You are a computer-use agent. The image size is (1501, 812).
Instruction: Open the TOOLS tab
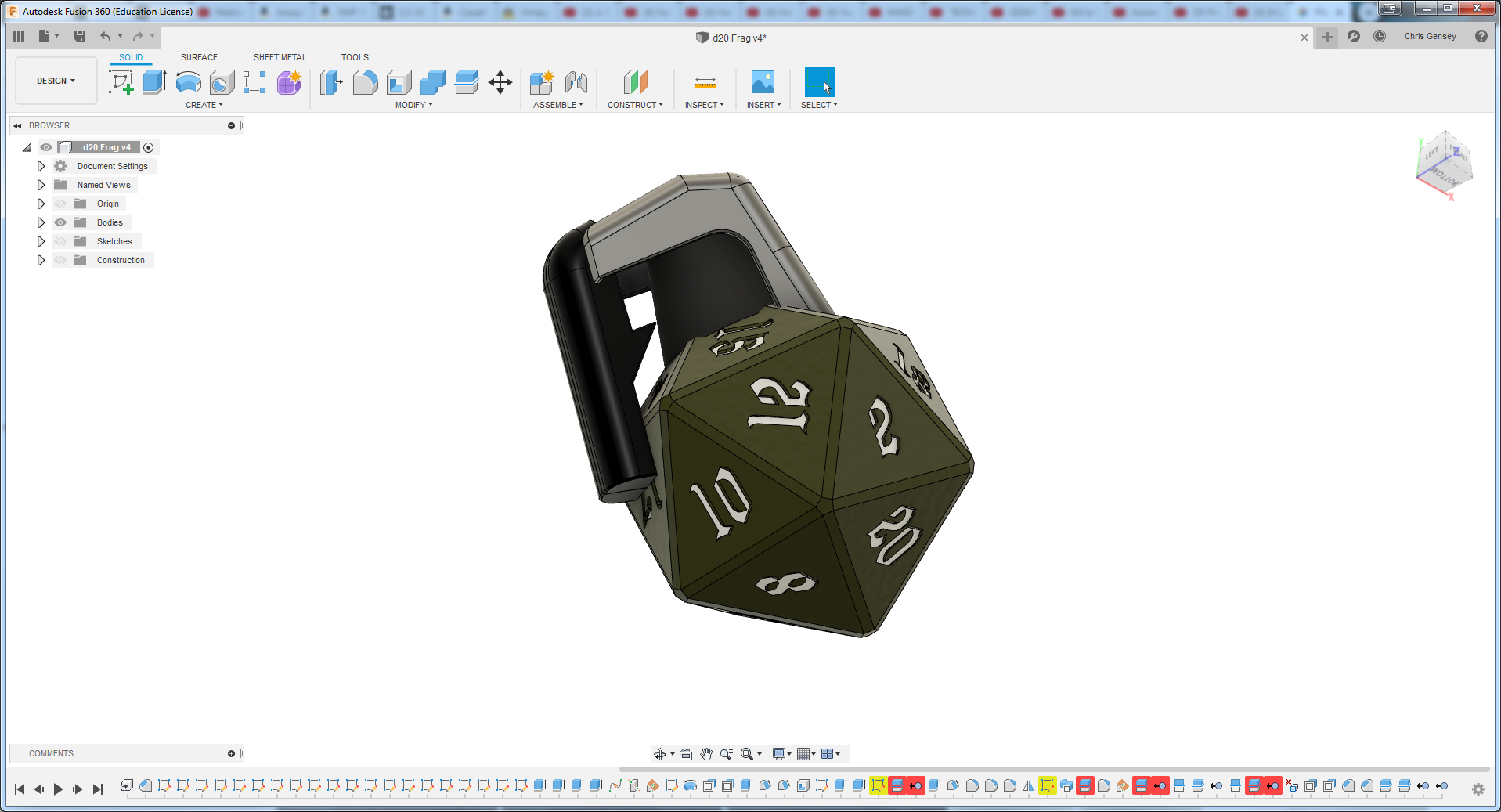click(355, 57)
